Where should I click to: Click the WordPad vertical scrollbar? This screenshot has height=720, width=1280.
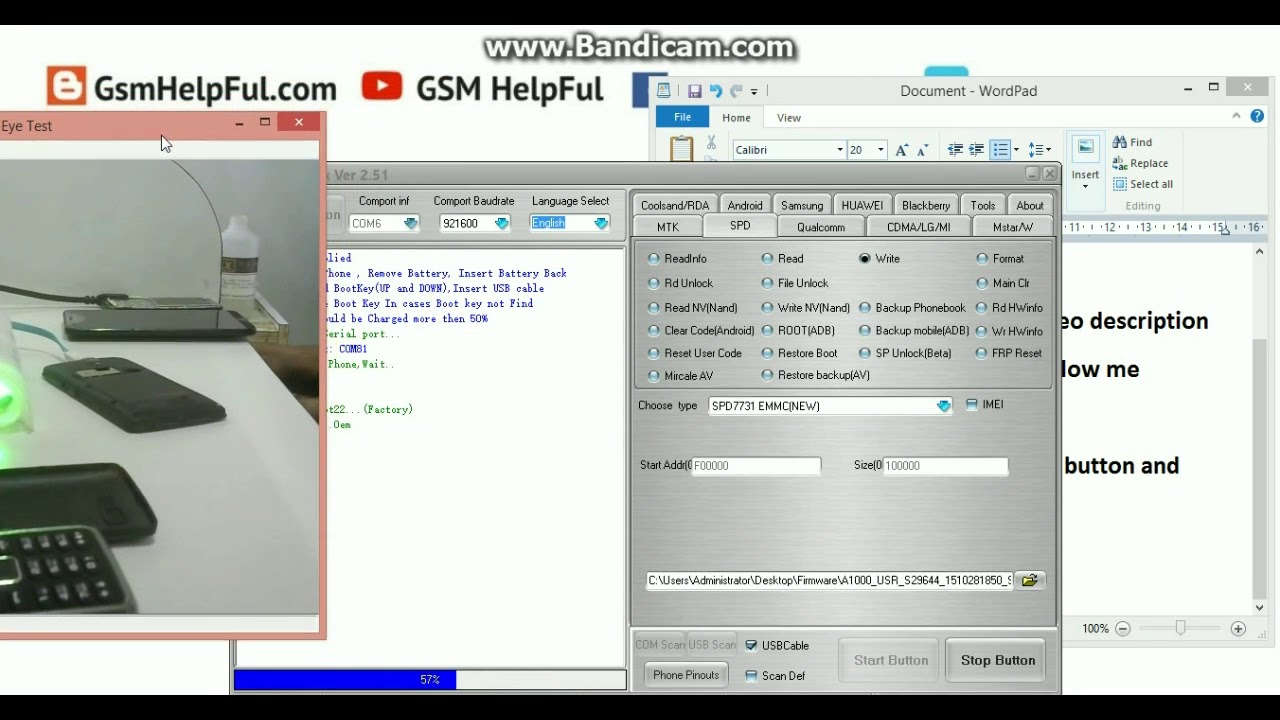click(1260, 430)
